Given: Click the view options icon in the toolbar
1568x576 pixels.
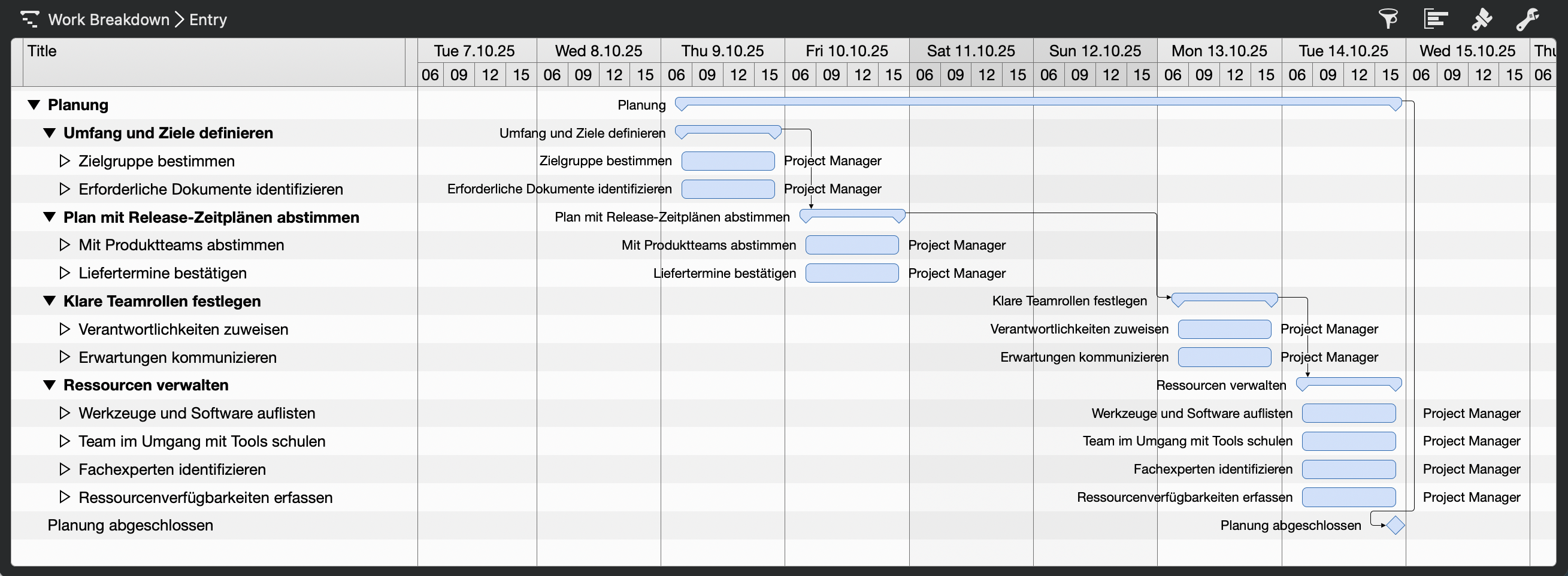Looking at the screenshot, I should tap(1436, 19).
